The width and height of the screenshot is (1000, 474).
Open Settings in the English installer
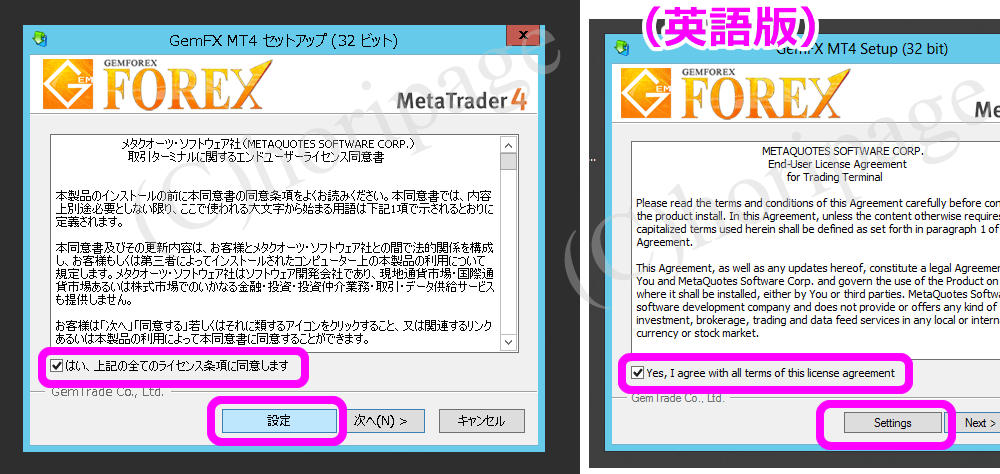tap(892, 423)
